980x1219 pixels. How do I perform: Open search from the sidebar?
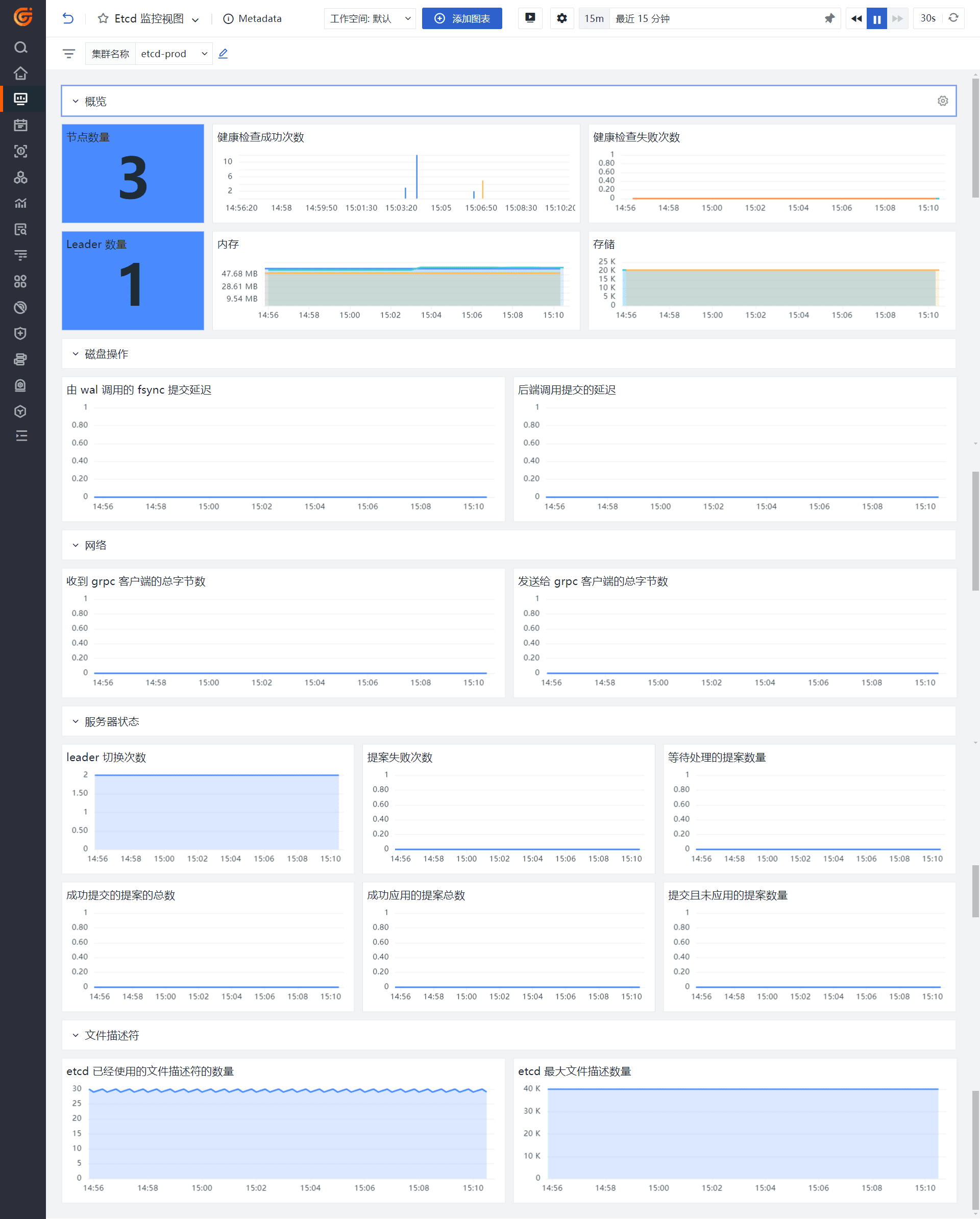21,47
